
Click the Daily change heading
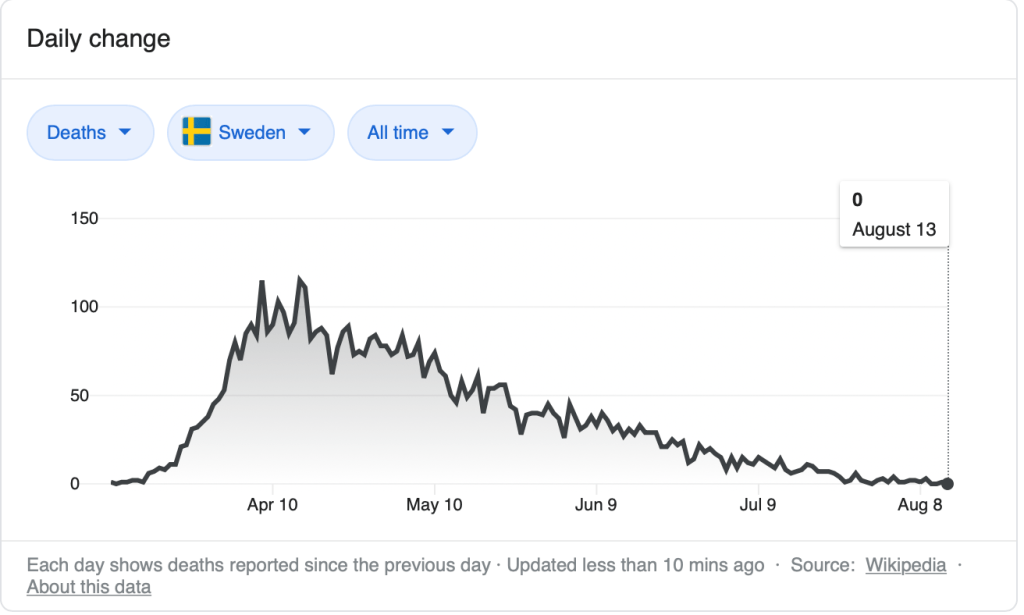(98, 39)
